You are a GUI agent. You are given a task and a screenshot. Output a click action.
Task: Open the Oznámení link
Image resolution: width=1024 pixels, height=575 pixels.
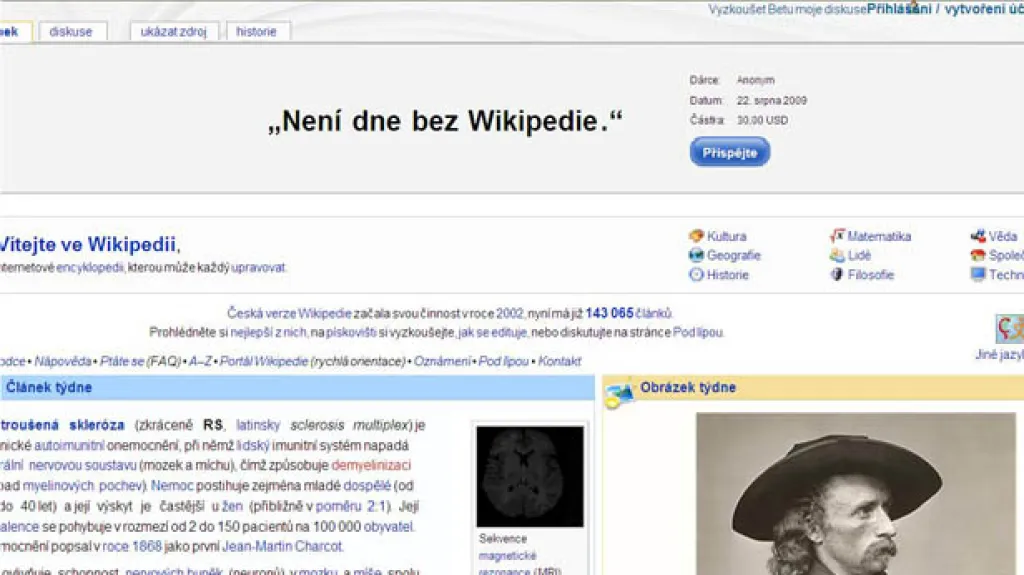(442, 361)
